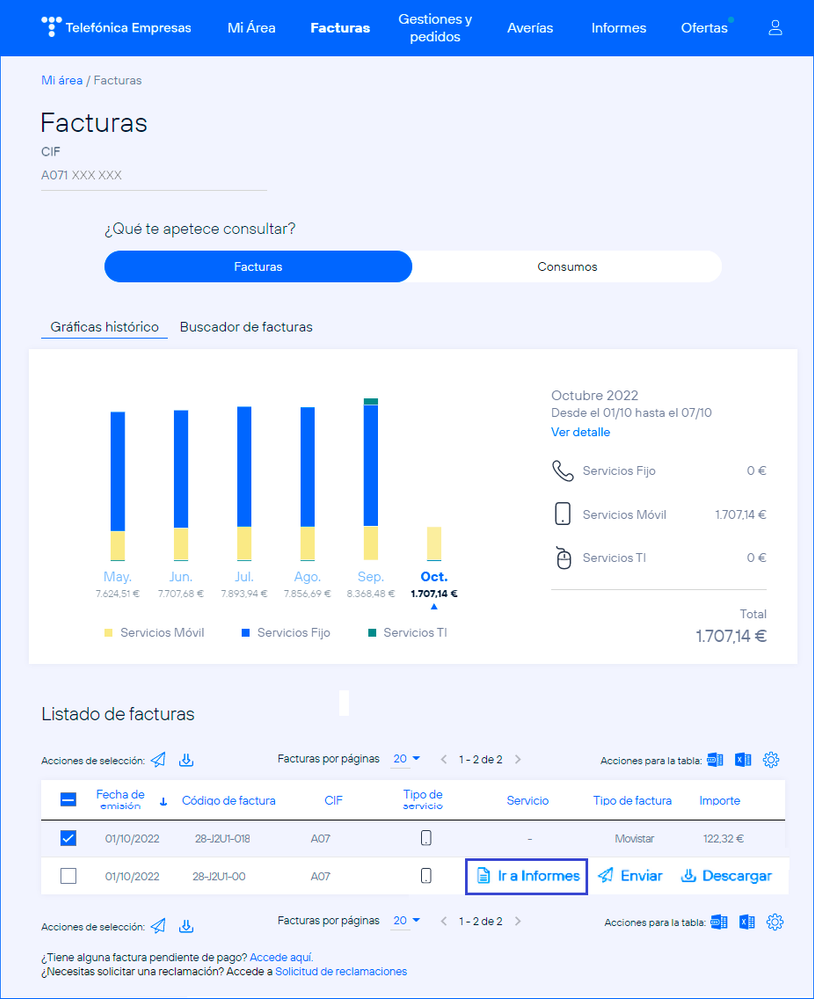This screenshot has width=814, height=999.
Task: Open the user profile icon
Action: [775, 28]
